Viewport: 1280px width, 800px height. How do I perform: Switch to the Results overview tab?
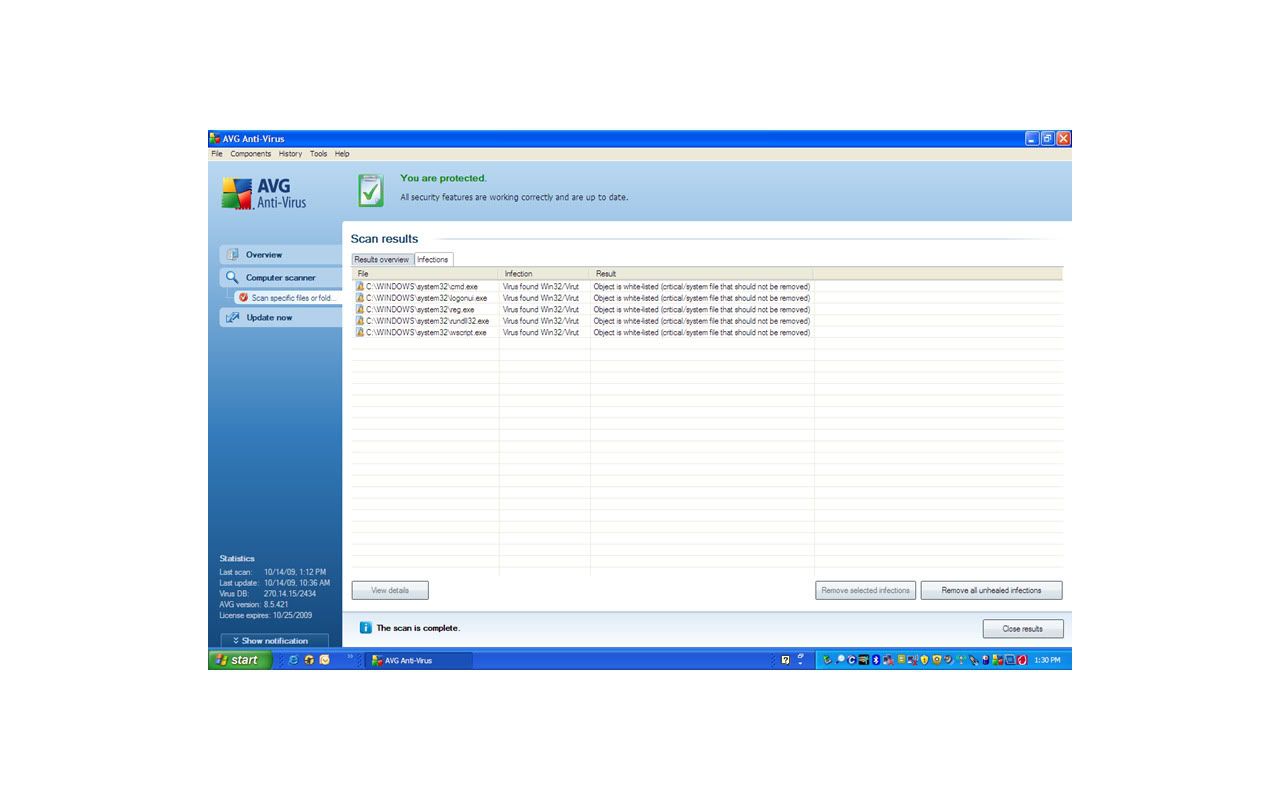pos(382,260)
